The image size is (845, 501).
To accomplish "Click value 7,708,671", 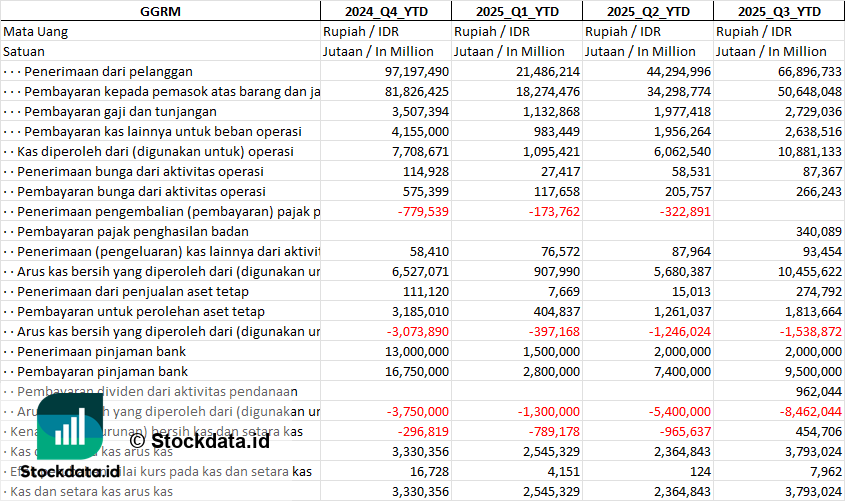I will pyautogui.click(x=420, y=151).
